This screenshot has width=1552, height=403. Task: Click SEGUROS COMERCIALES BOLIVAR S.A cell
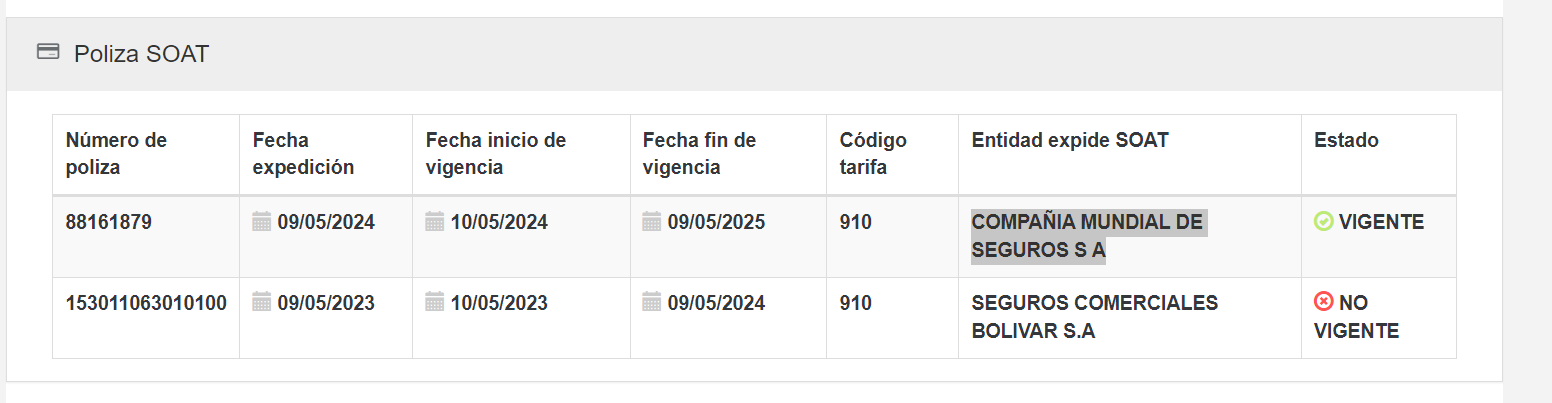pos(1094,317)
